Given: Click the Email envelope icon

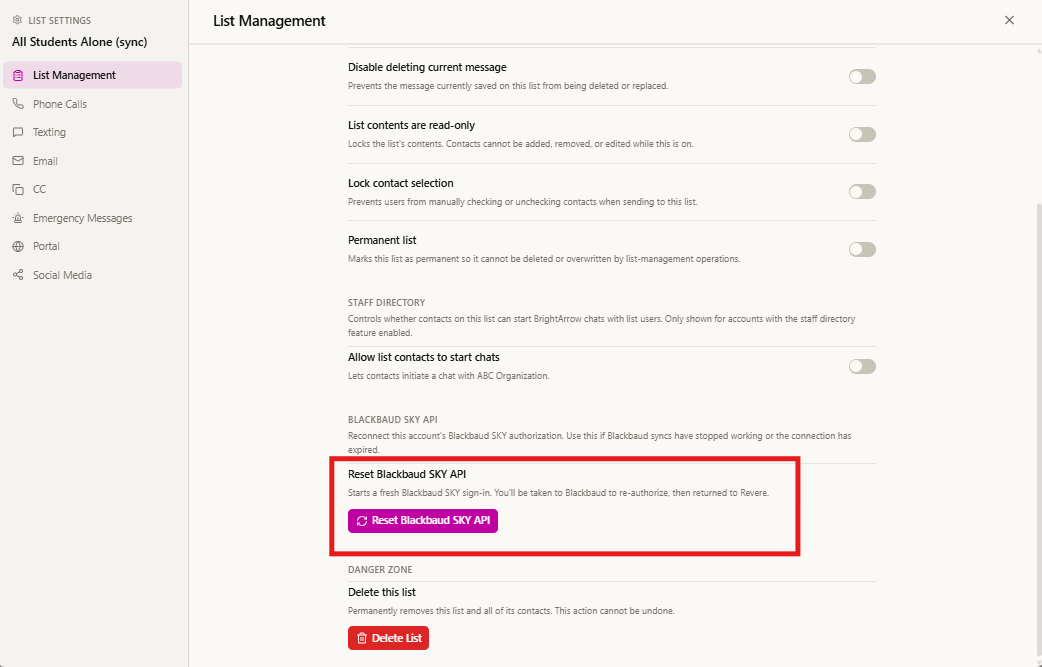Looking at the screenshot, I should point(18,161).
